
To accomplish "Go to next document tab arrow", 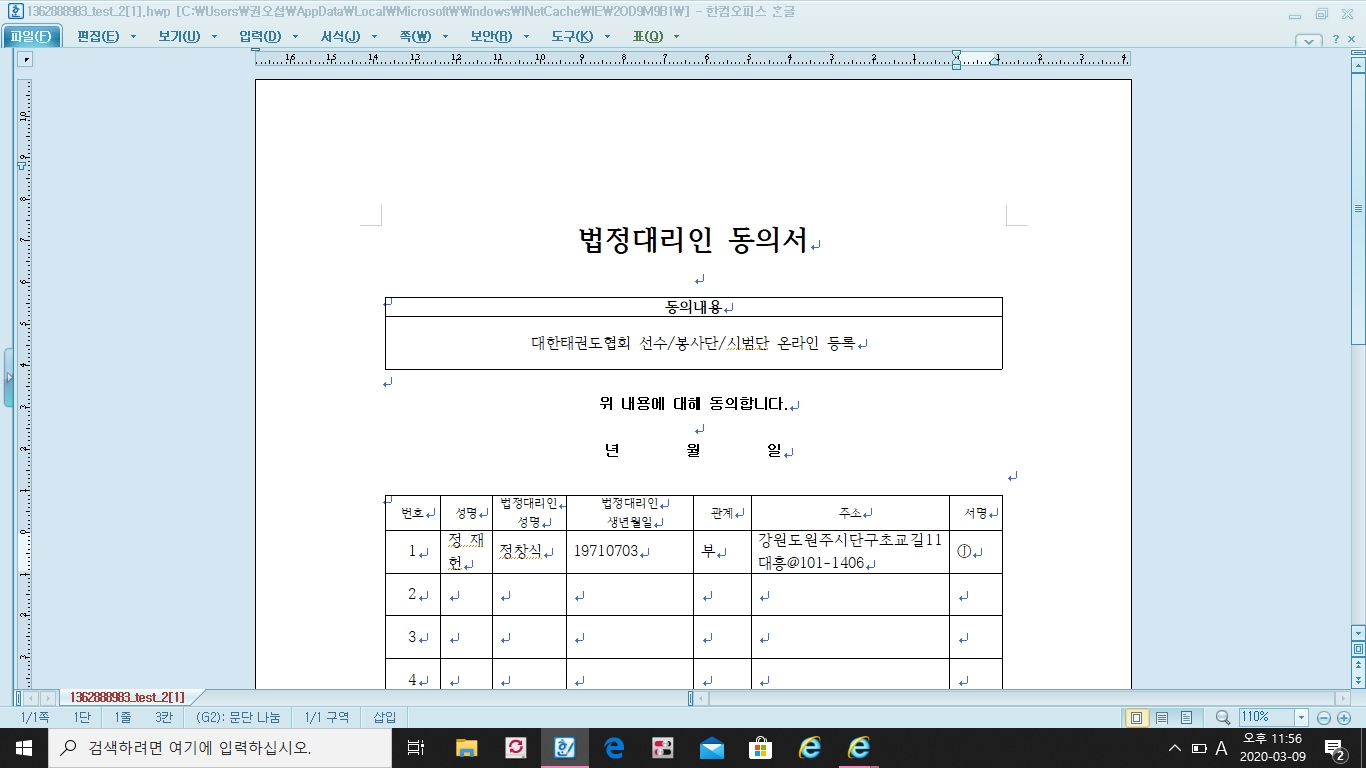I will pyautogui.click(x=47, y=698).
